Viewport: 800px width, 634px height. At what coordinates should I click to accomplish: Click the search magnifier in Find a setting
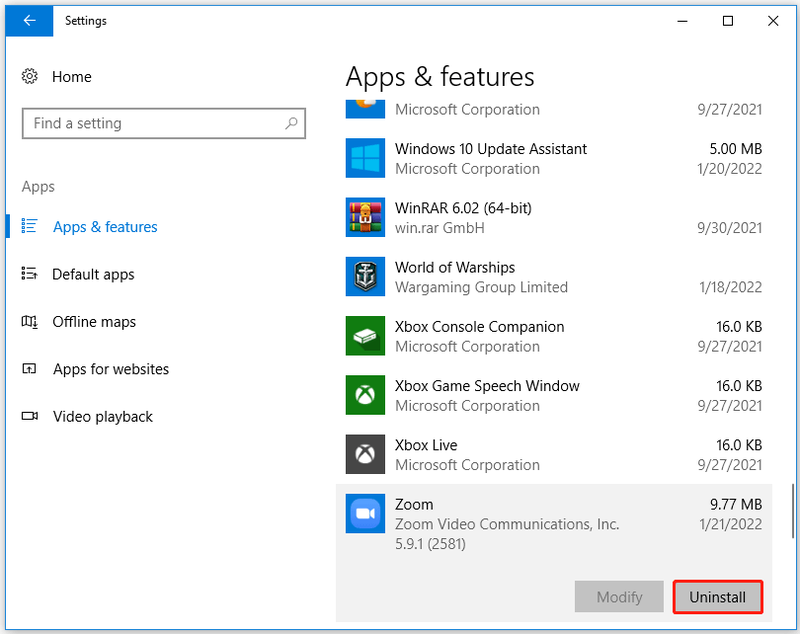click(291, 123)
